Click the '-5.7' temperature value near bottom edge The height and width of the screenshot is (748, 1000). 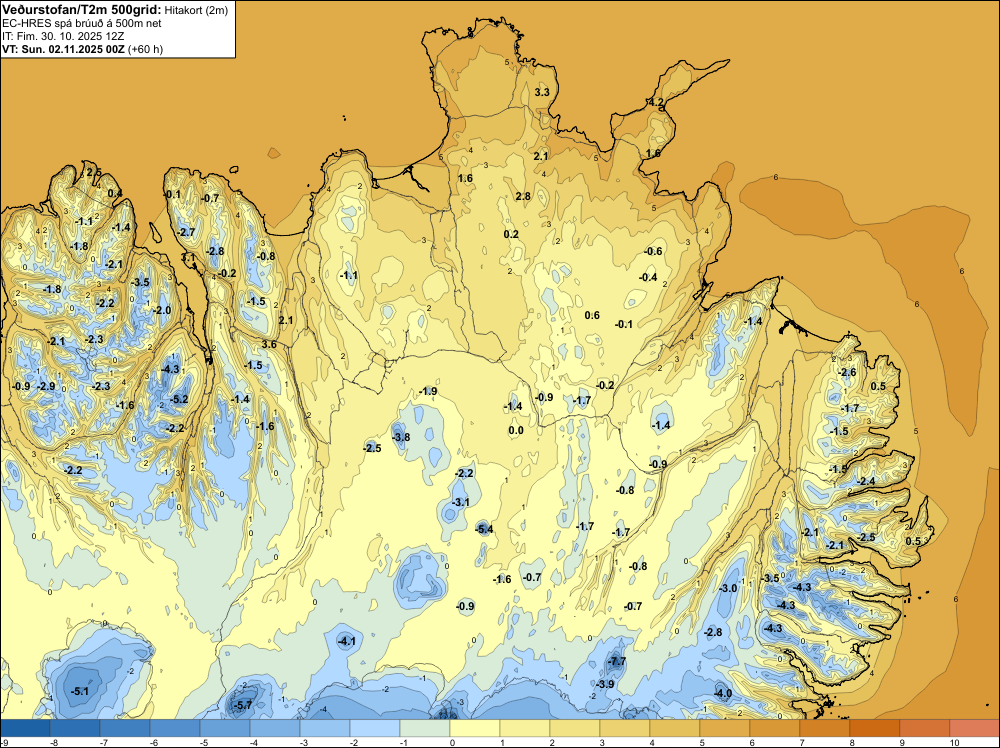(x=243, y=705)
